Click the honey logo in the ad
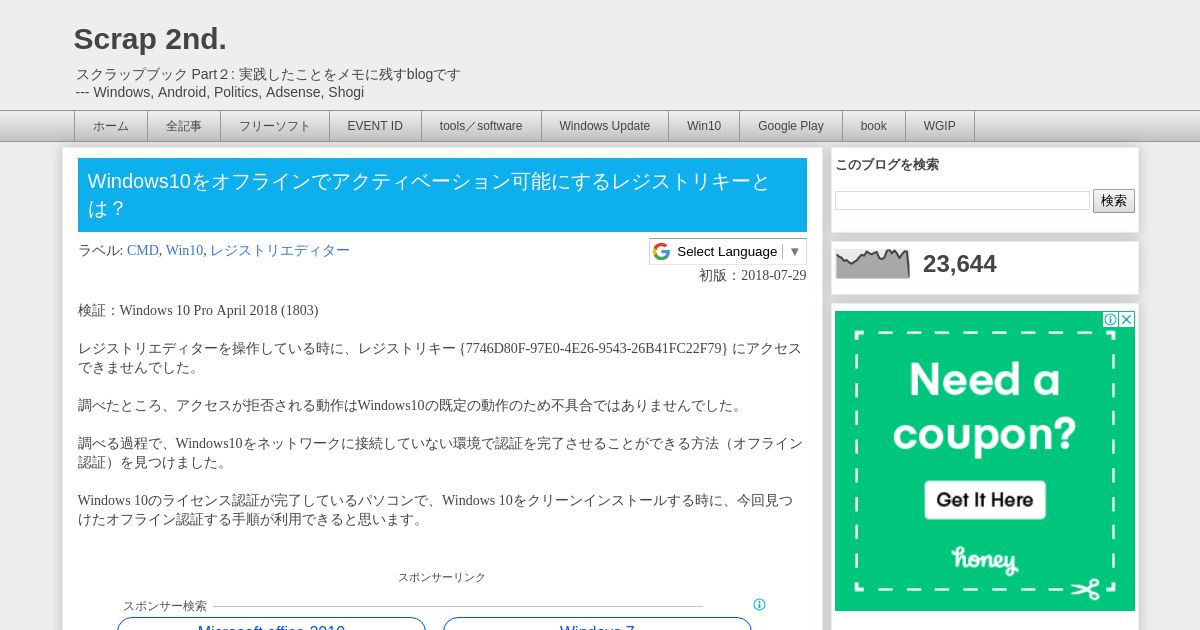Image resolution: width=1200 pixels, height=630 pixels. (x=984, y=561)
